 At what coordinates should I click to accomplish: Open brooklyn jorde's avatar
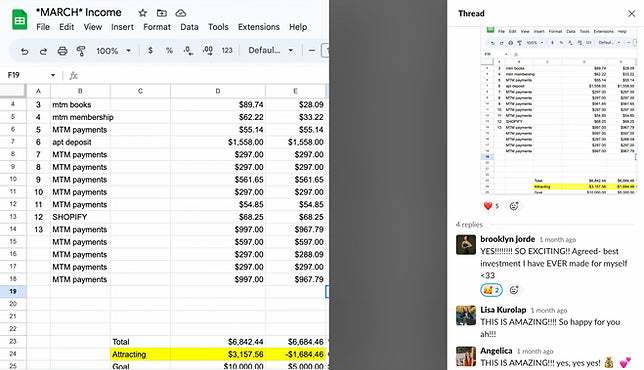click(x=466, y=245)
